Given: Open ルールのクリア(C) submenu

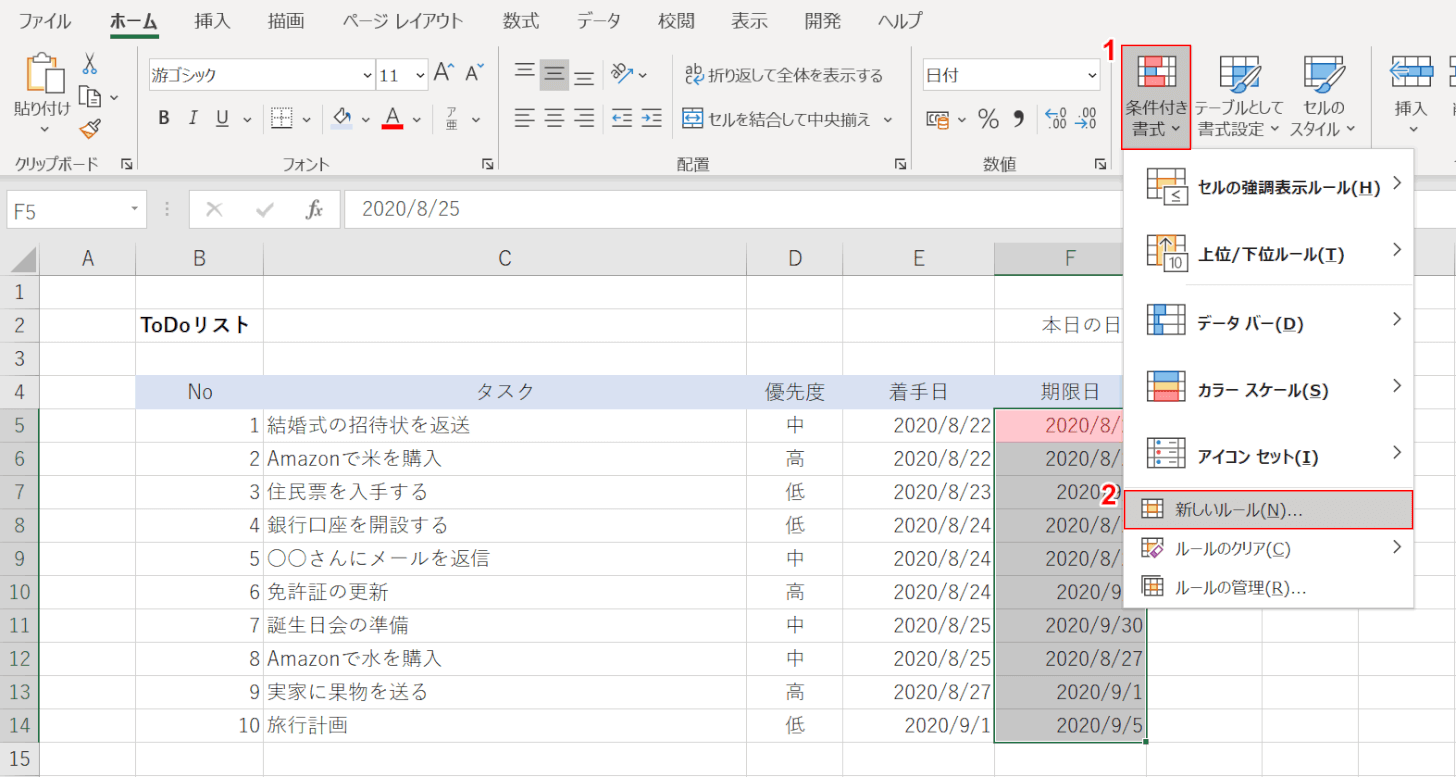Looking at the screenshot, I should 1269,548.
